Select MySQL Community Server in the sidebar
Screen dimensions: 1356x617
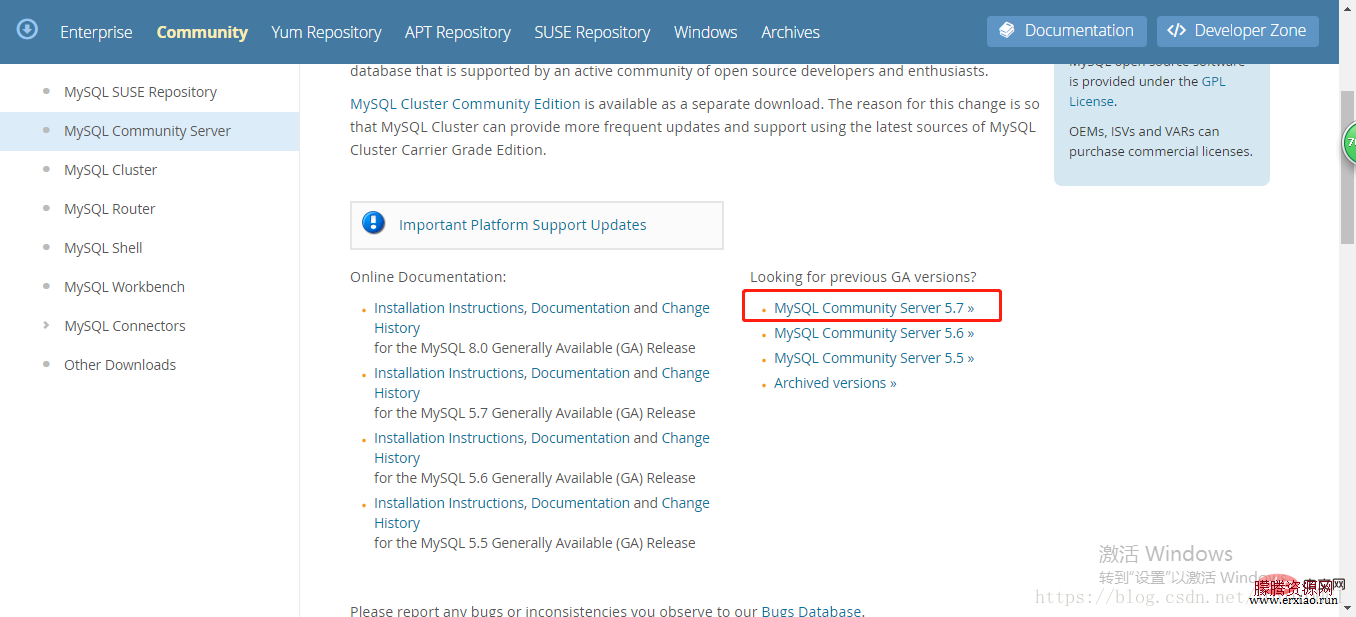[147, 131]
